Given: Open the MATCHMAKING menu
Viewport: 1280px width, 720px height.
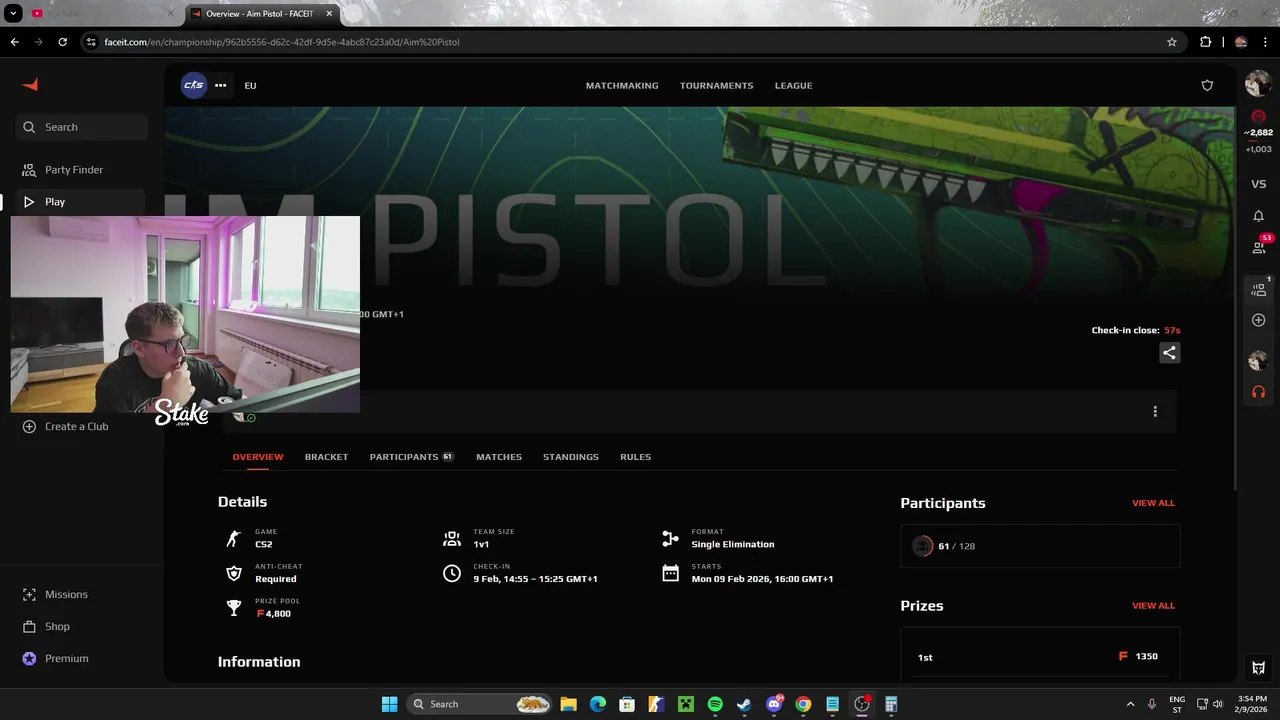Looking at the screenshot, I should pyautogui.click(x=622, y=85).
